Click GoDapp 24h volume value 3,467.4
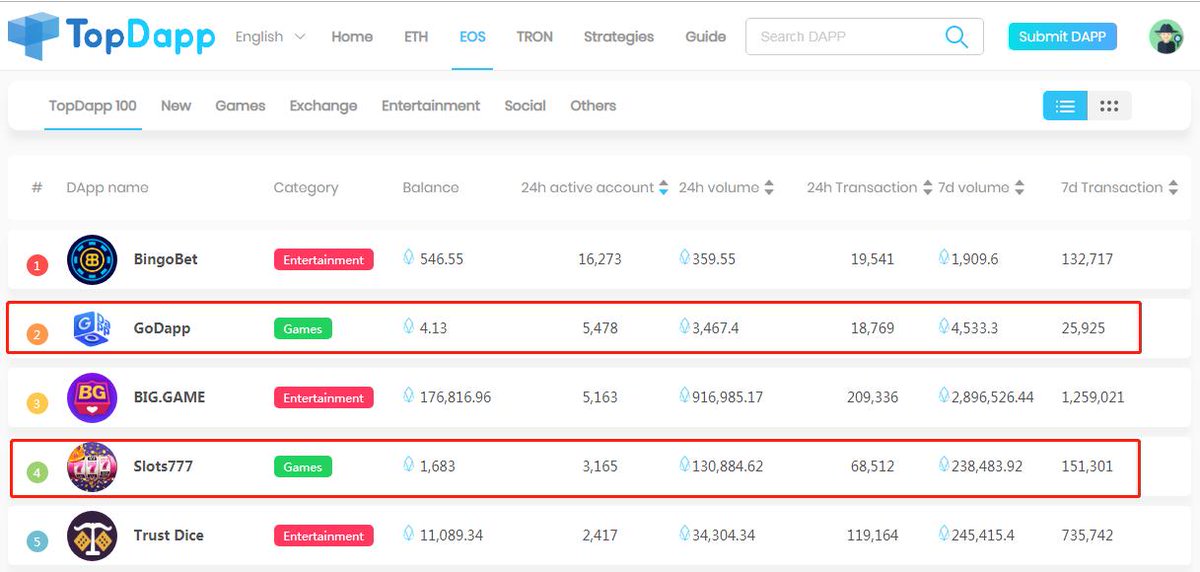This screenshot has width=1200, height=572. [715, 328]
